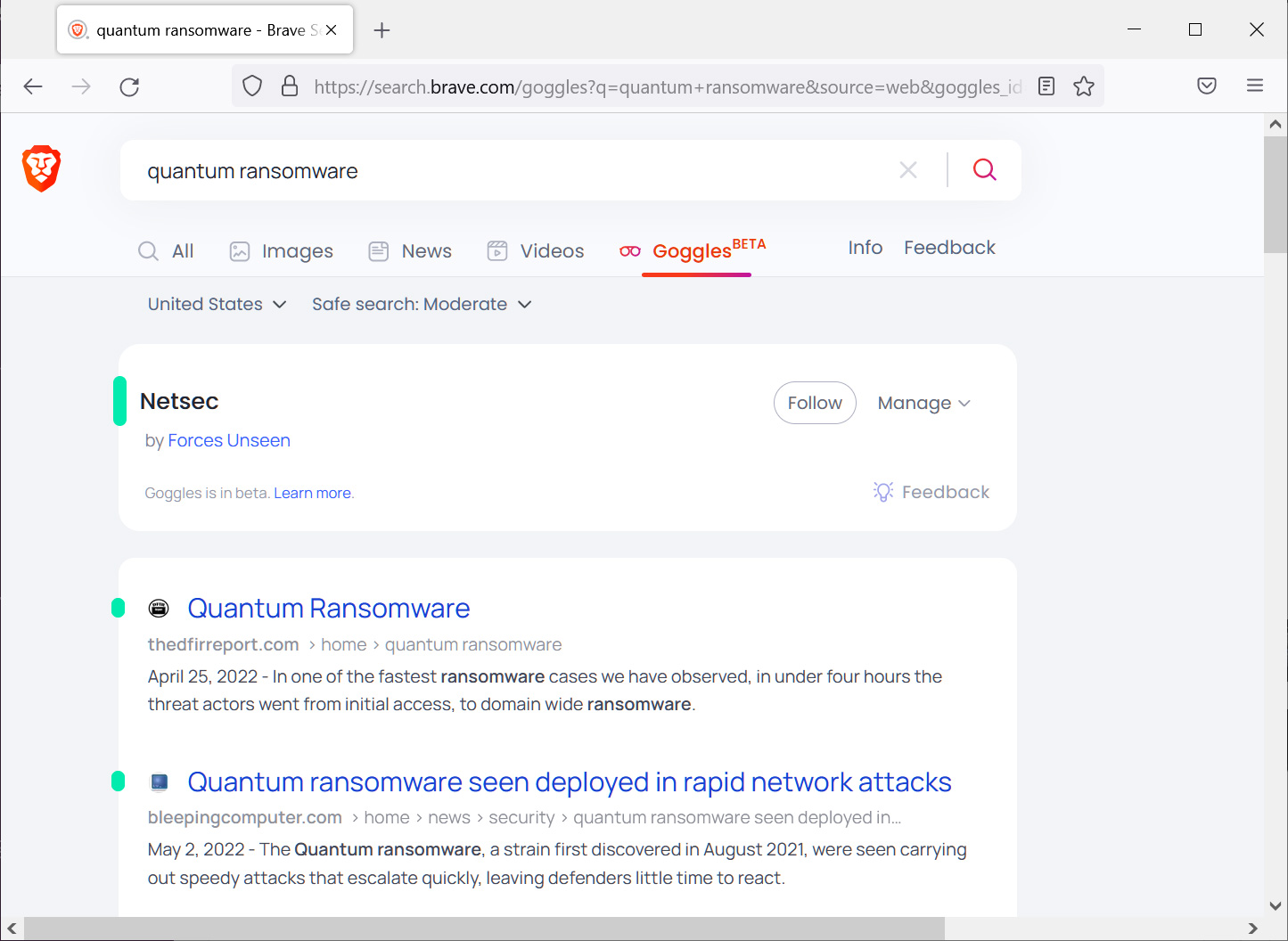Open the Pocket save icon
The height and width of the screenshot is (941, 1288).
point(1207,86)
